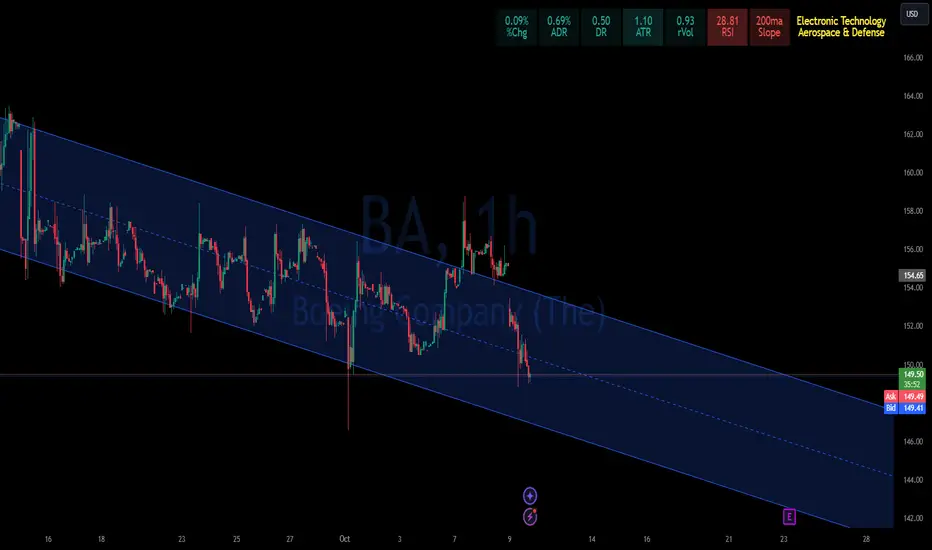The height and width of the screenshot is (550, 932).
Task: Click the 28.81 RSI indicator cell
Action: (x=728, y=27)
